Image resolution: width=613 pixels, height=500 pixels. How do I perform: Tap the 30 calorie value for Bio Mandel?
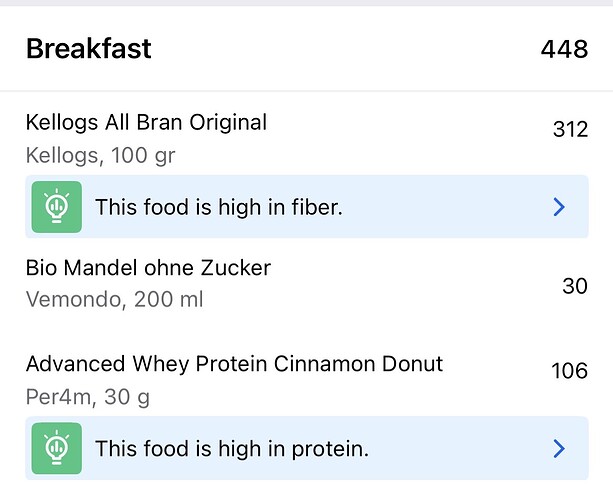[574, 286]
